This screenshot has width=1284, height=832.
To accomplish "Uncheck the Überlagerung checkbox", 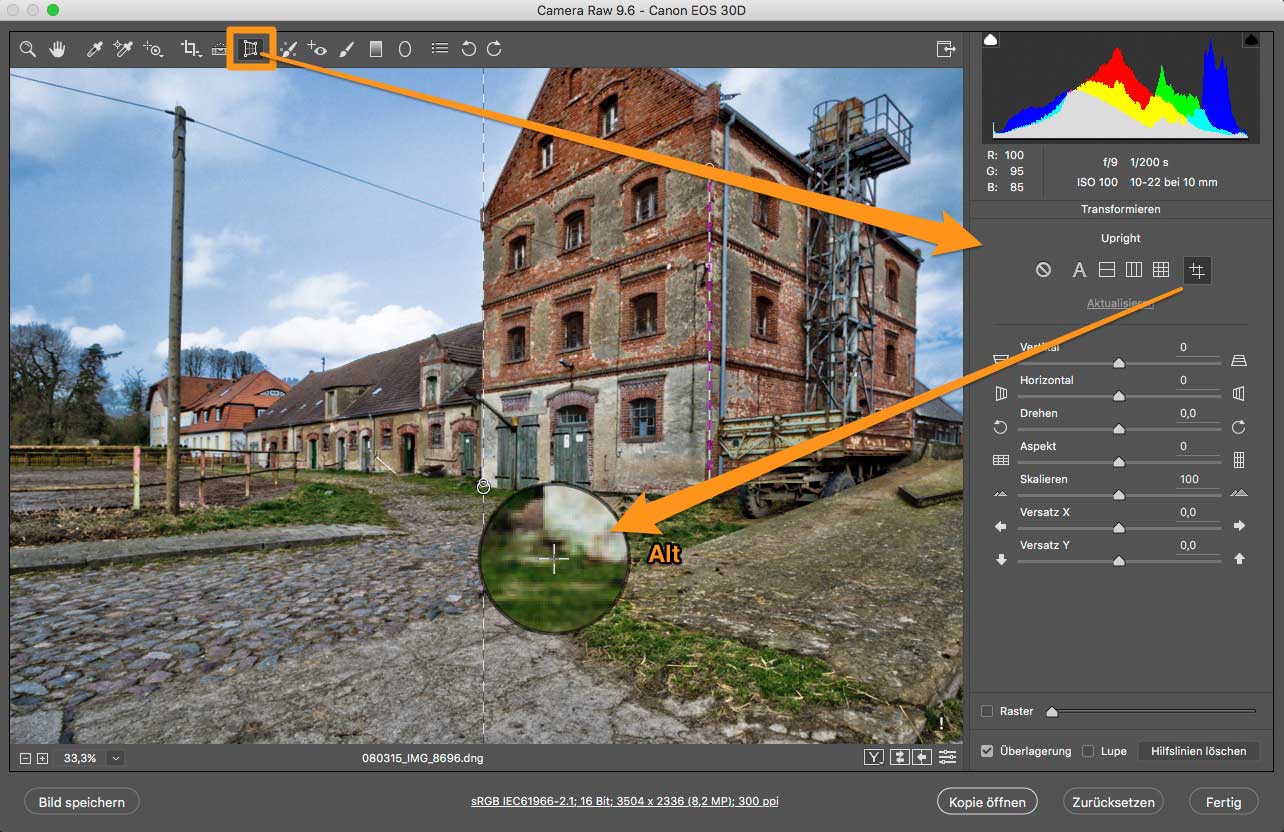I will pos(987,751).
